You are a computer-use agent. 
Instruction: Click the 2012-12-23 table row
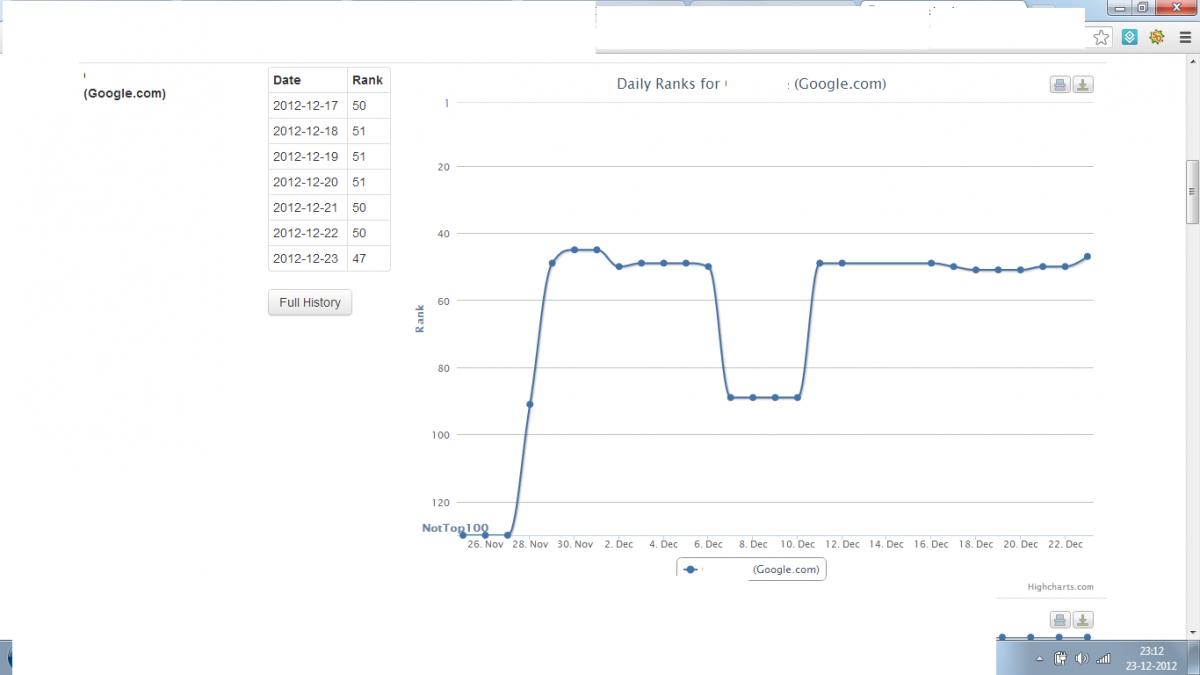point(329,258)
